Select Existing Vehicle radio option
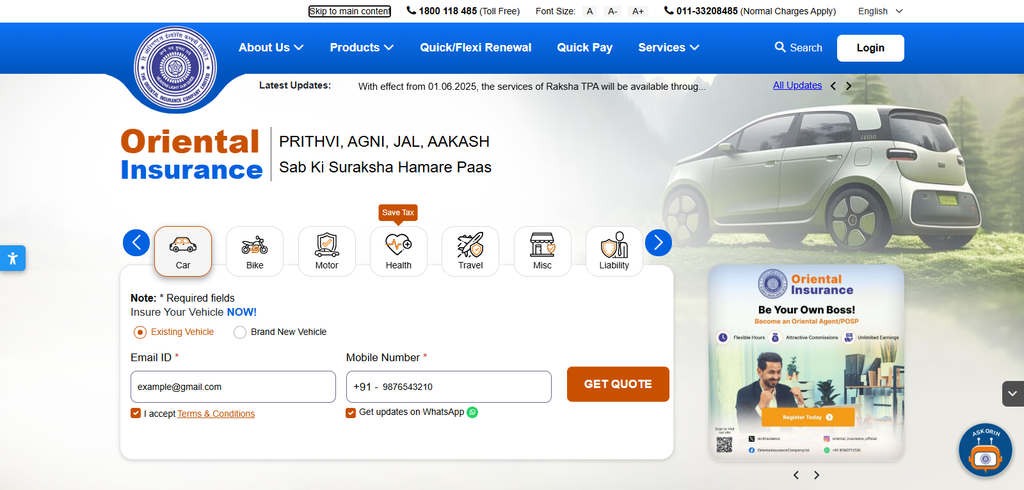1024x490 pixels. 140,332
